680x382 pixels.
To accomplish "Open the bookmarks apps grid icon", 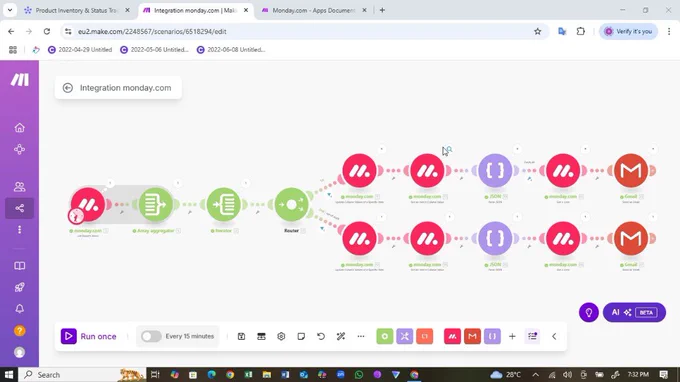I will pyautogui.click(x=13, y=50).
